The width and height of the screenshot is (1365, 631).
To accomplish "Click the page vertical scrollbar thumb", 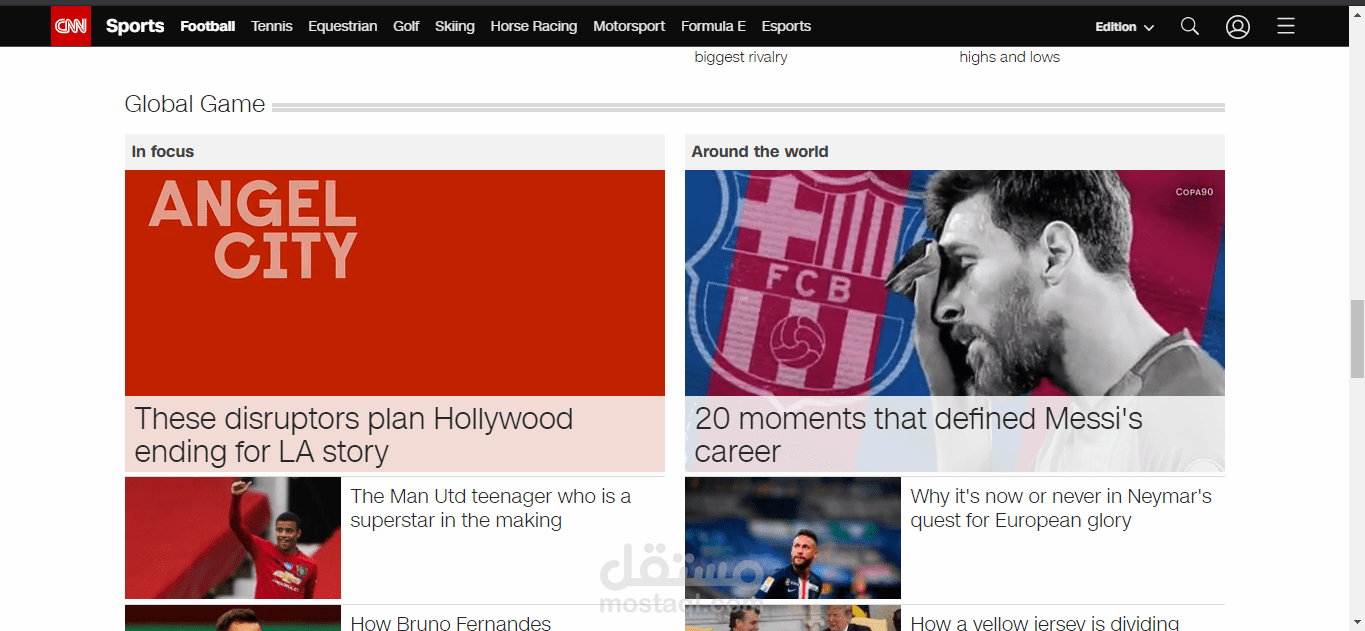I will pyautogui.click(x=1357, y=338).
